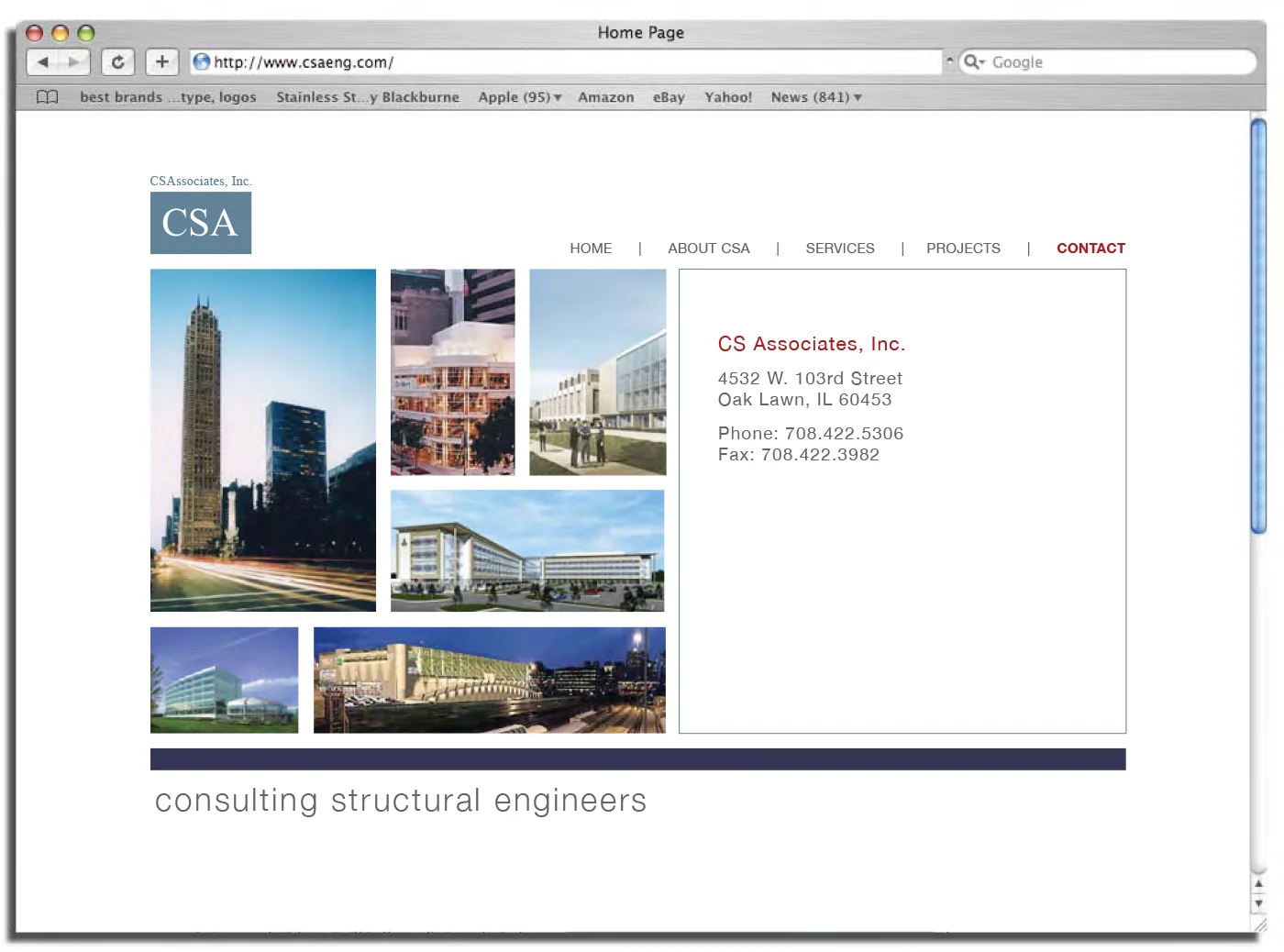Open the Yahoo! bookmark

click(x=728, y=97)
